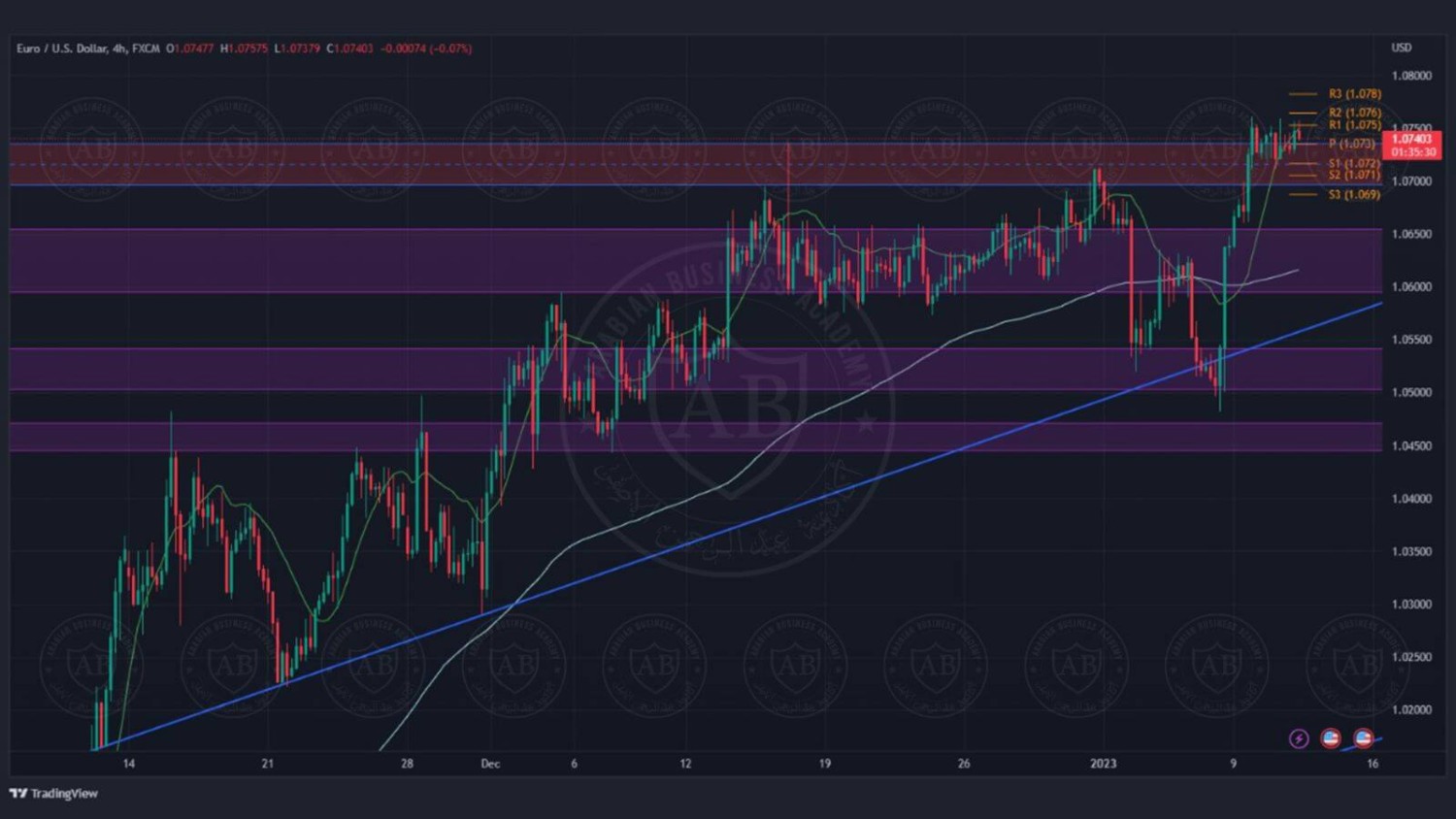This screenshot has height=819, width=1456.
Task: Click the high value H1.07575
Action: (x=244, y=49)
